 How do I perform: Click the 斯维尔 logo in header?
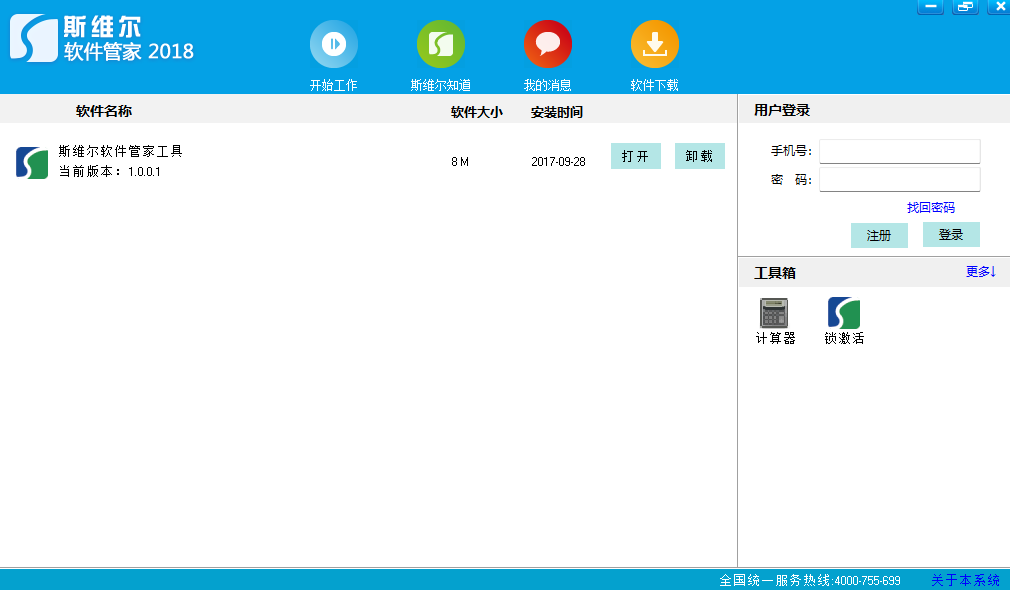pyautogui.click(x=34, y=38)
